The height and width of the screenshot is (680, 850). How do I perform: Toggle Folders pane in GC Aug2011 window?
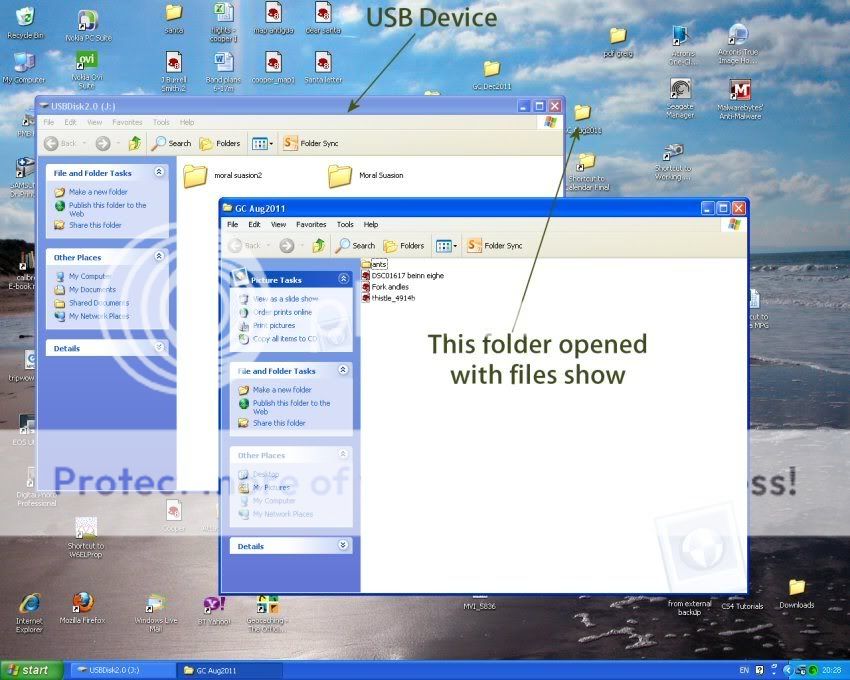tap(404, 245)
